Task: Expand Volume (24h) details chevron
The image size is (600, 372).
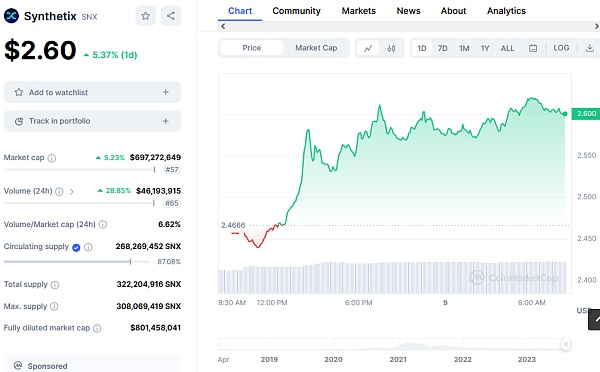Action: 72,191
